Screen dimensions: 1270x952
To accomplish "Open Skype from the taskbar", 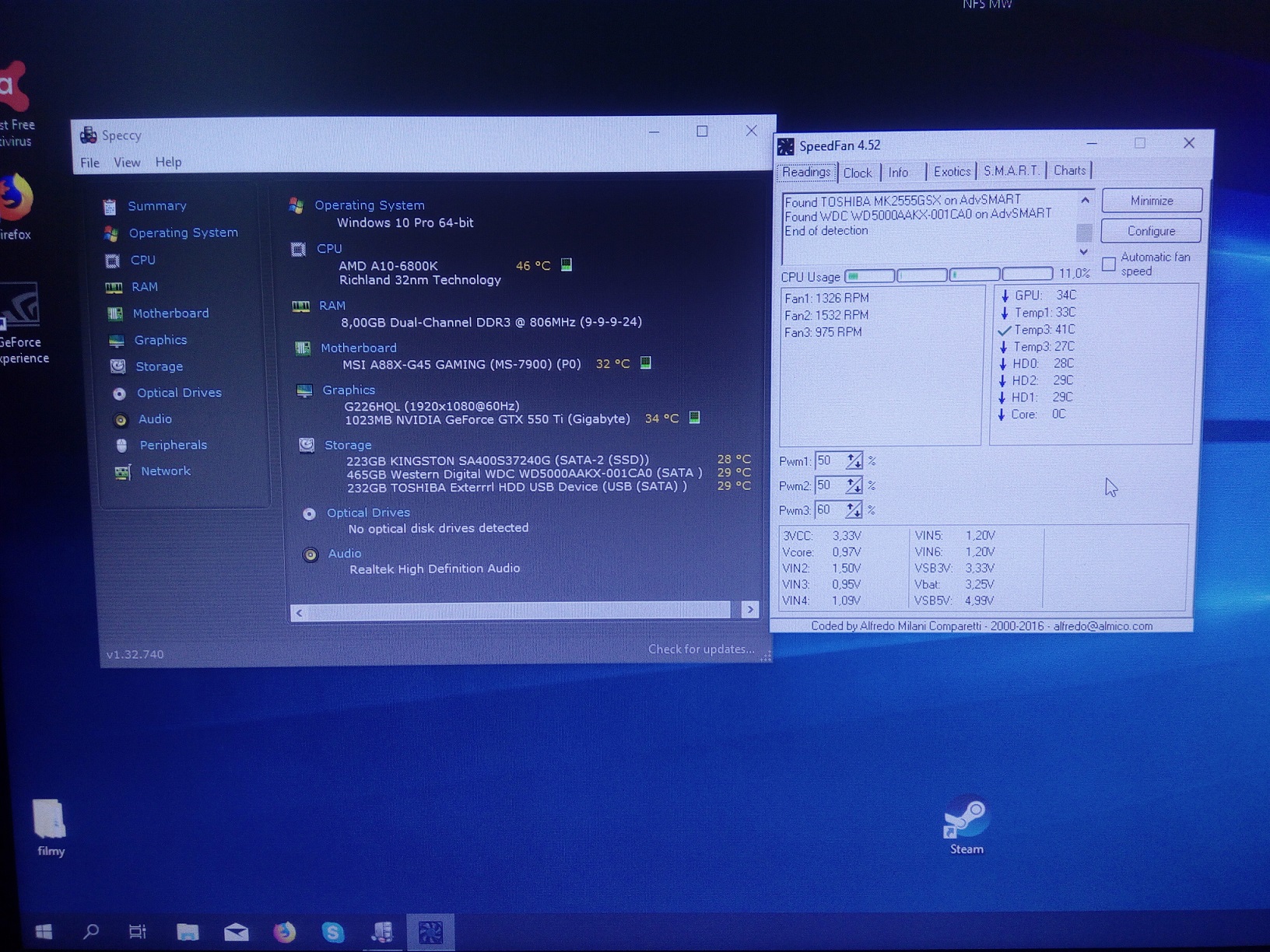I will tap(332, 932).
